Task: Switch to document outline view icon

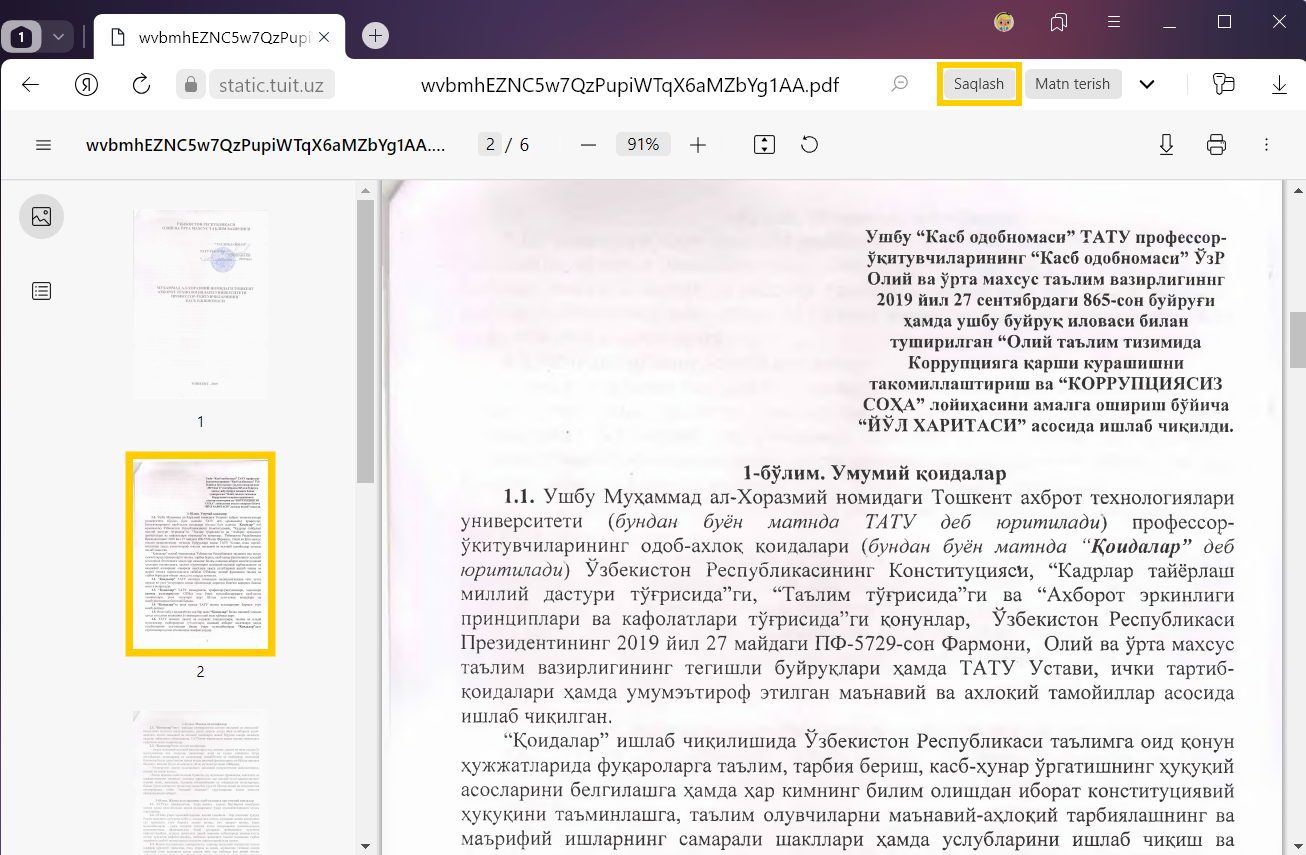Action: tap(41, 291)
